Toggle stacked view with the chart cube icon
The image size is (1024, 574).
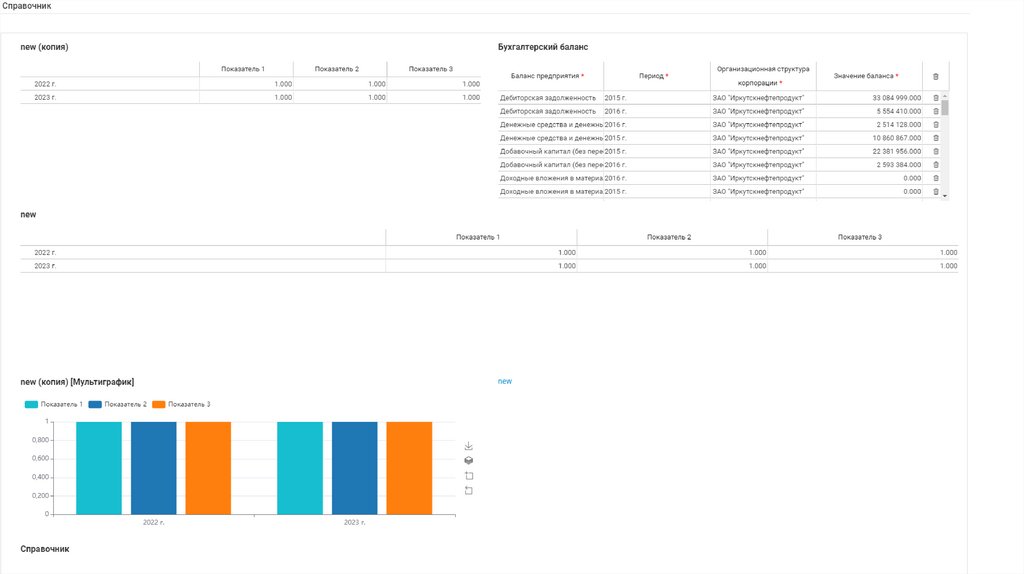(x=468, y=460)
